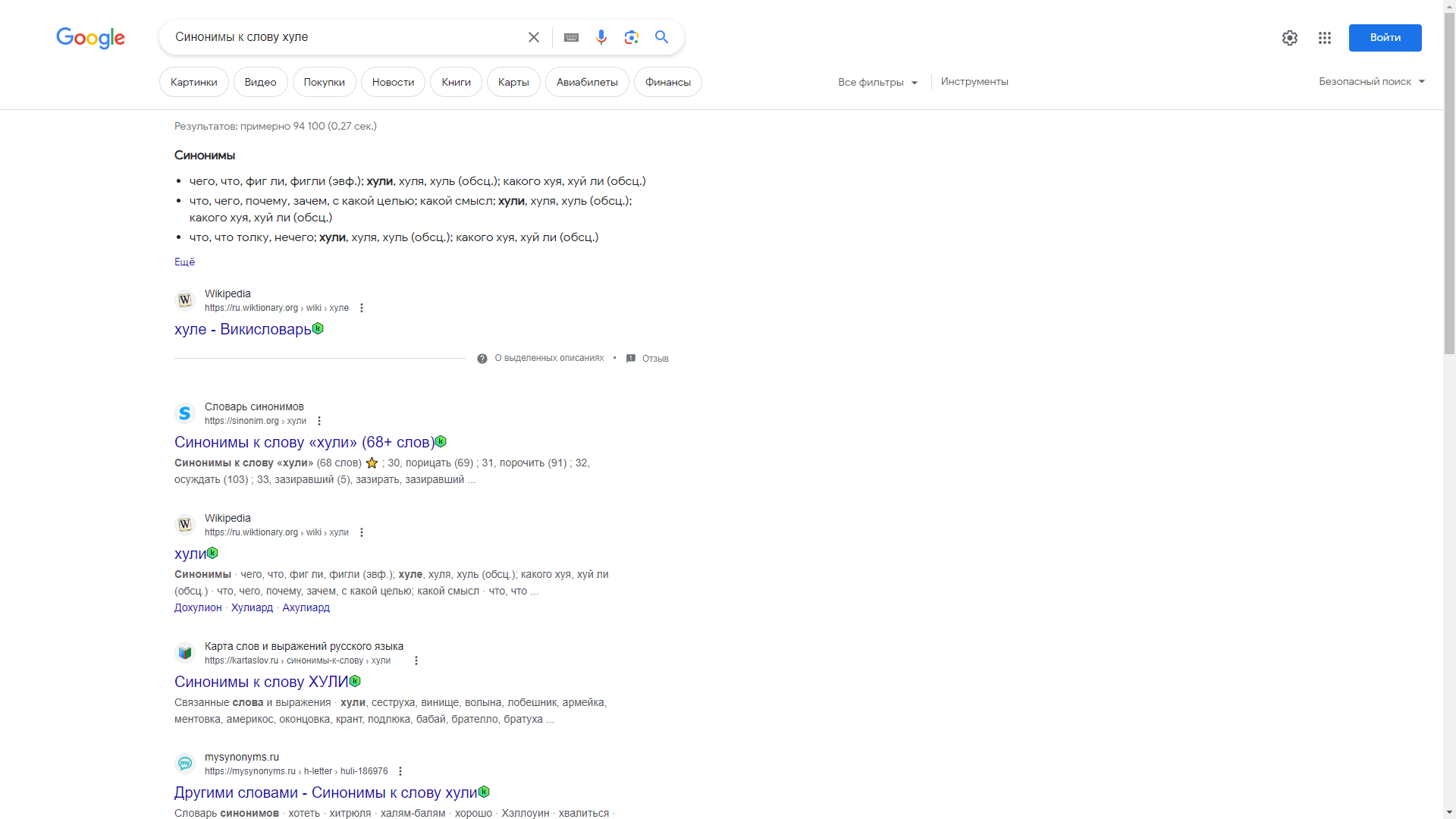Click scrollbar down arrow
The height and width of the screenshot is (819, 1456).
[1449, 812]
